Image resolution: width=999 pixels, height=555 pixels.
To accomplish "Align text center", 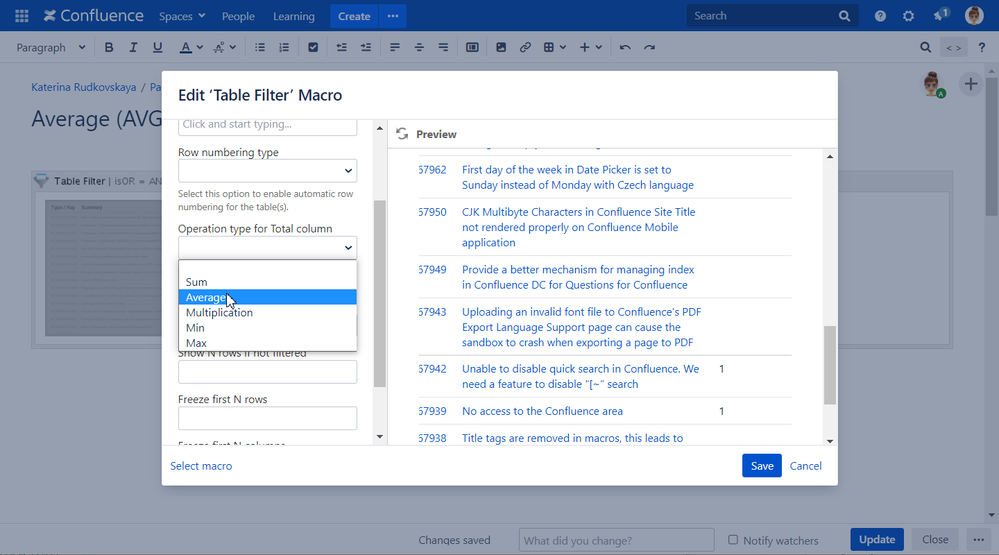I will tap(419, 47).
